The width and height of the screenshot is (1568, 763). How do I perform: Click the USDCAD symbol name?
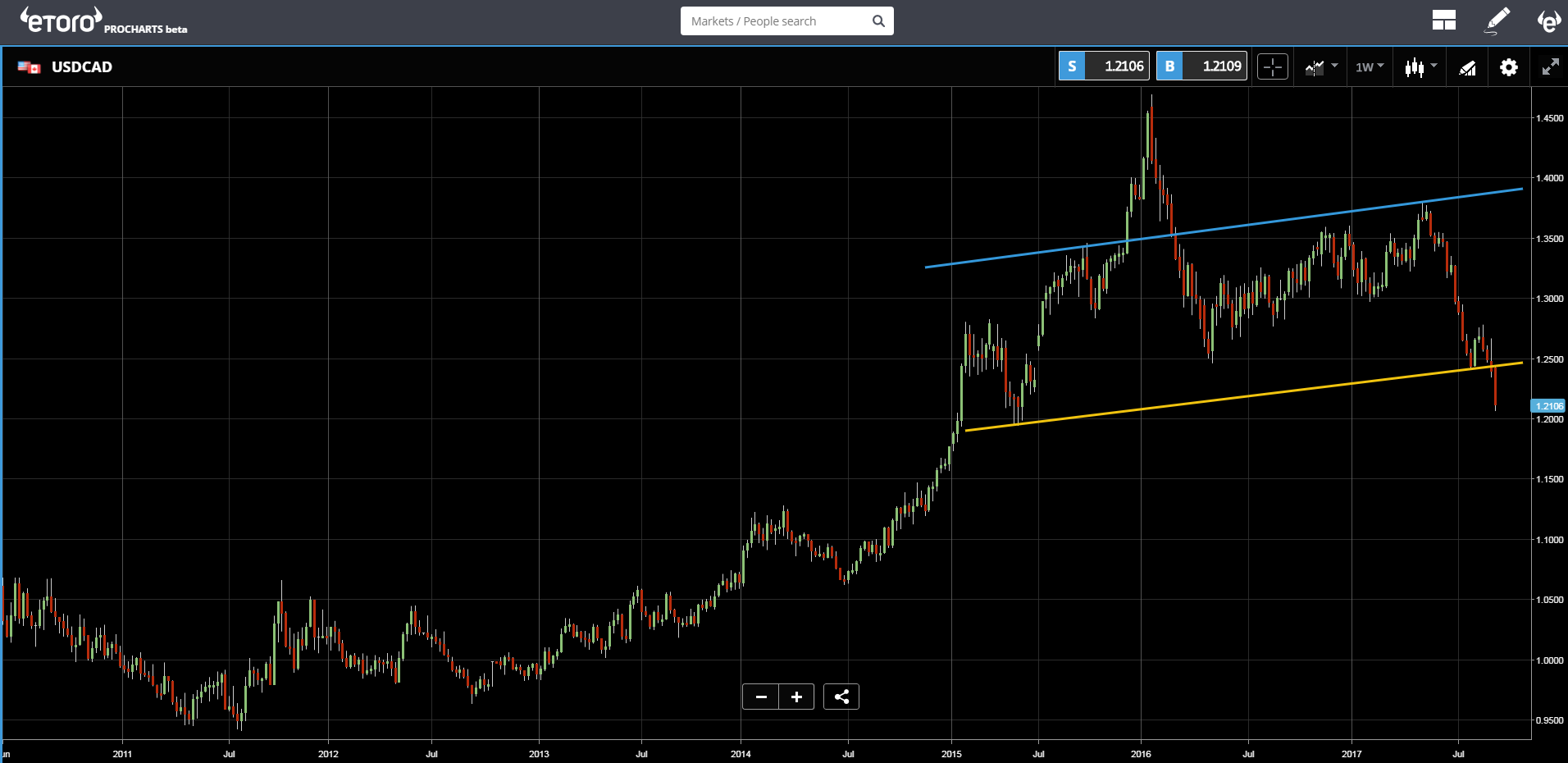(x=82, y=67)
